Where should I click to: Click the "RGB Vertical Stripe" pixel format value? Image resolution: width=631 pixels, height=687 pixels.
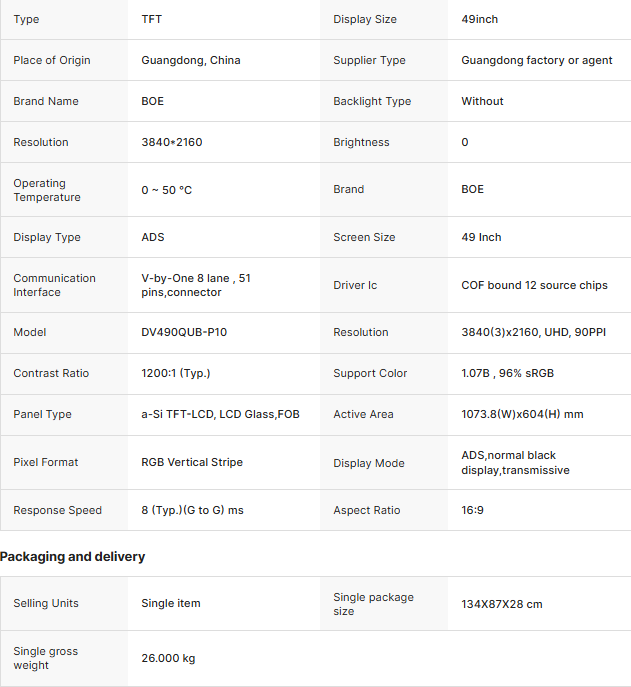pos(192,462)
